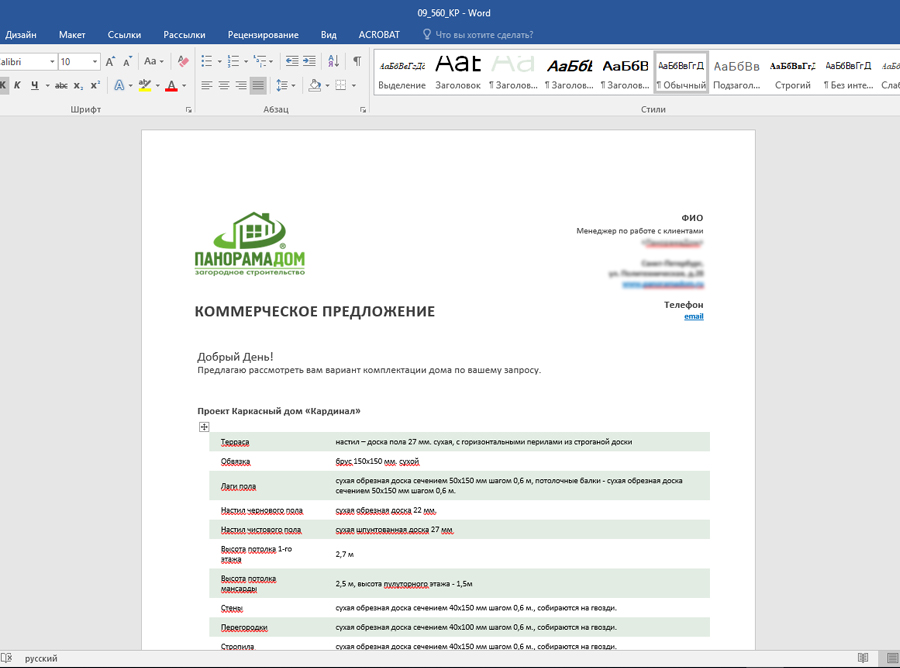Click the русский language indicator in the status bar
Image resolution: width=900 pixels, height=668 pixels.
point(41,658)
